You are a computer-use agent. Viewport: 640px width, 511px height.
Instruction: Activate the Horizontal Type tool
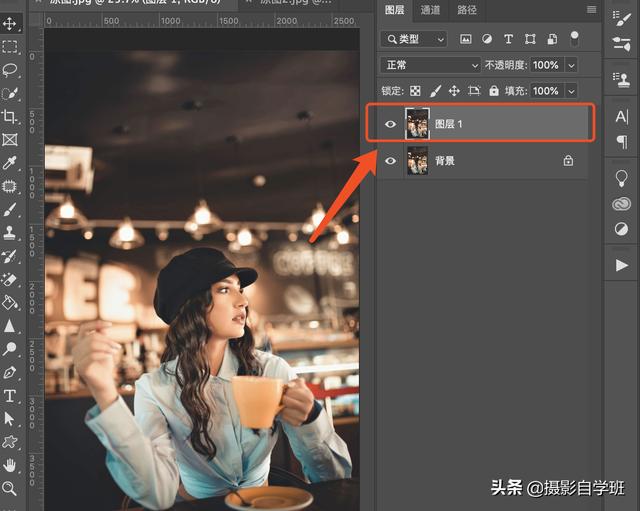tap(9, 396)
